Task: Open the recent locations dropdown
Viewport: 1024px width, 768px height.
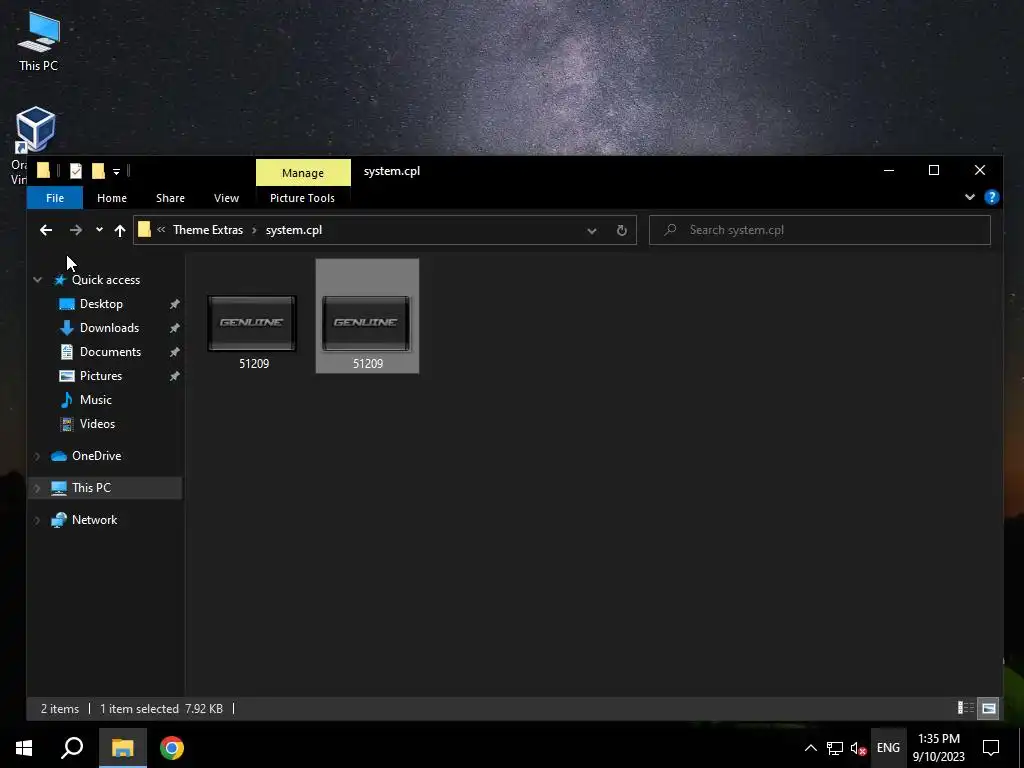Action: (99, 230)
